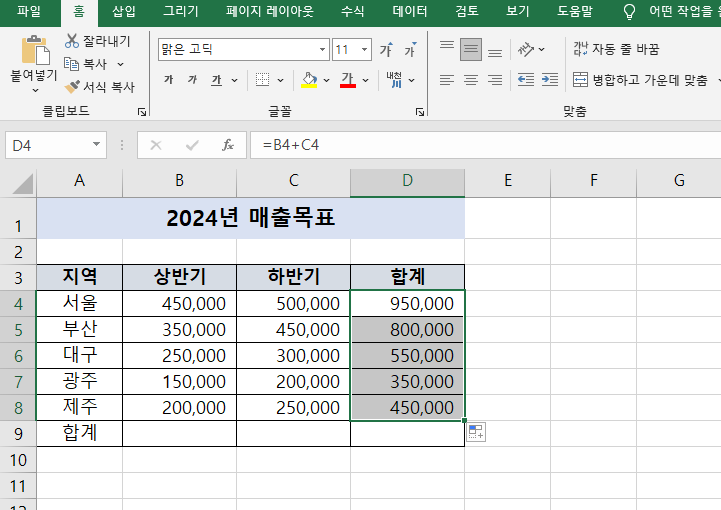Image resolution: width=721 pixels, height=510 pixels.
Task: Click the lightbulb Tell Me icon
Action: pos(629,11)
